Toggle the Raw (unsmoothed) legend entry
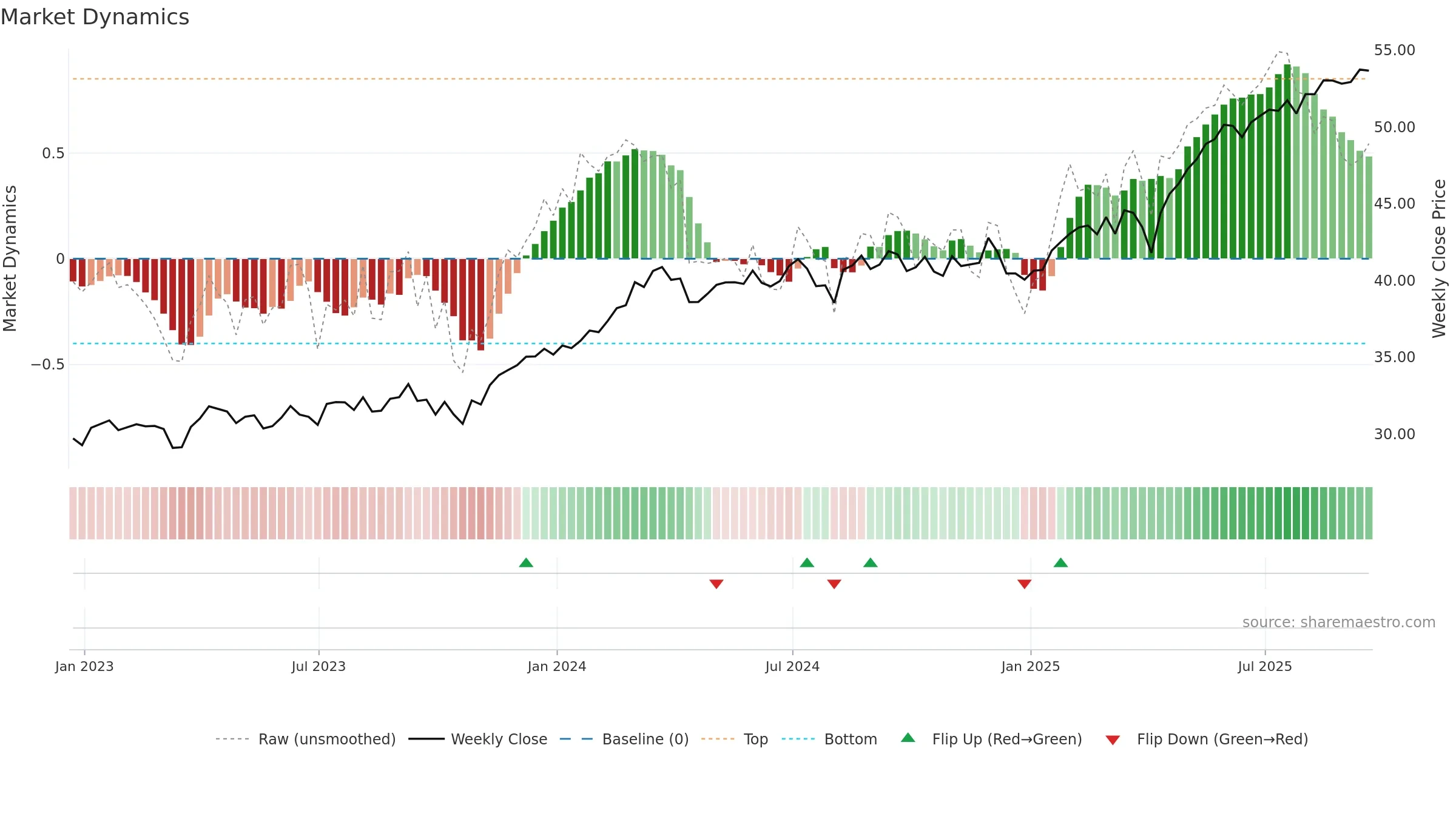 [x=306, y=739]
